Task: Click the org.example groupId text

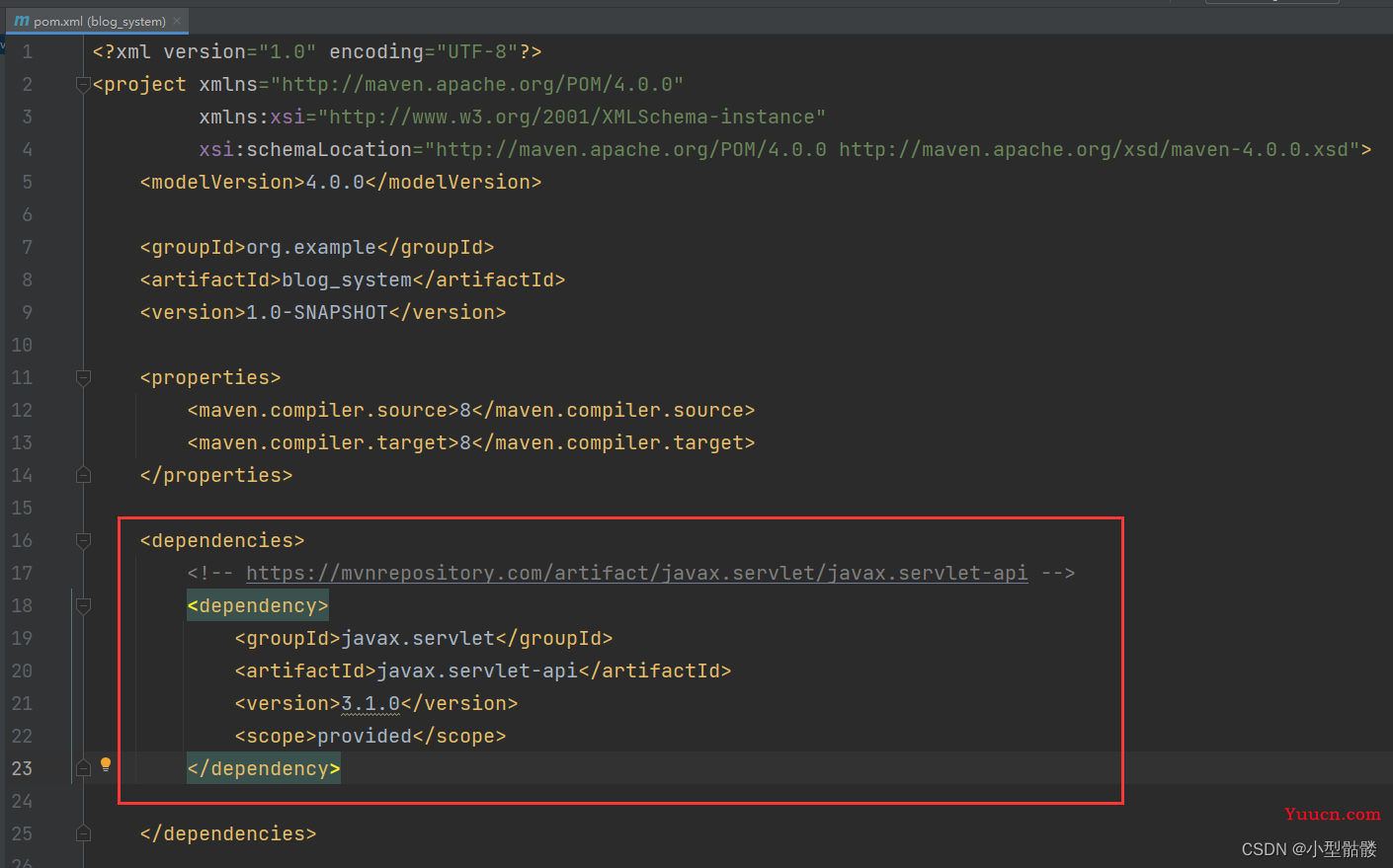Action: tap(311, 247)
